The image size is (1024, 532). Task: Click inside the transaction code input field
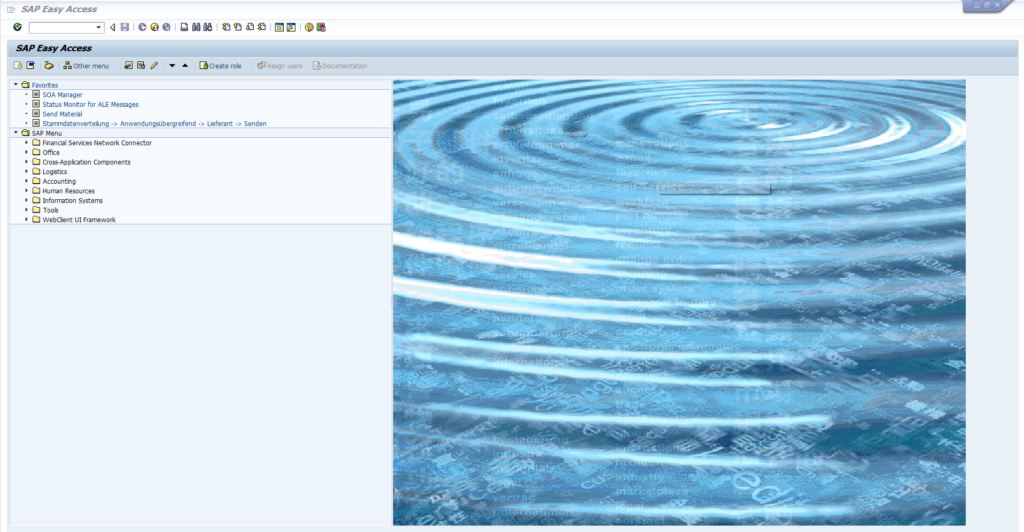click(x=62, y=27)
